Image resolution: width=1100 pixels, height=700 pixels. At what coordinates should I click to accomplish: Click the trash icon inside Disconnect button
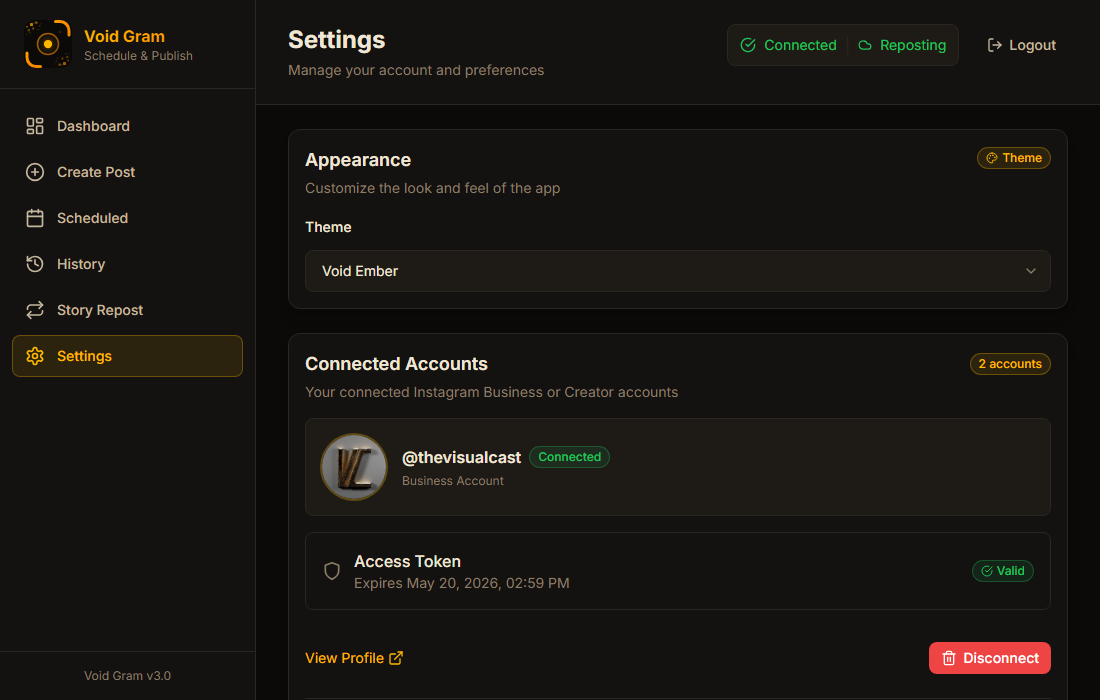[948, 658]
